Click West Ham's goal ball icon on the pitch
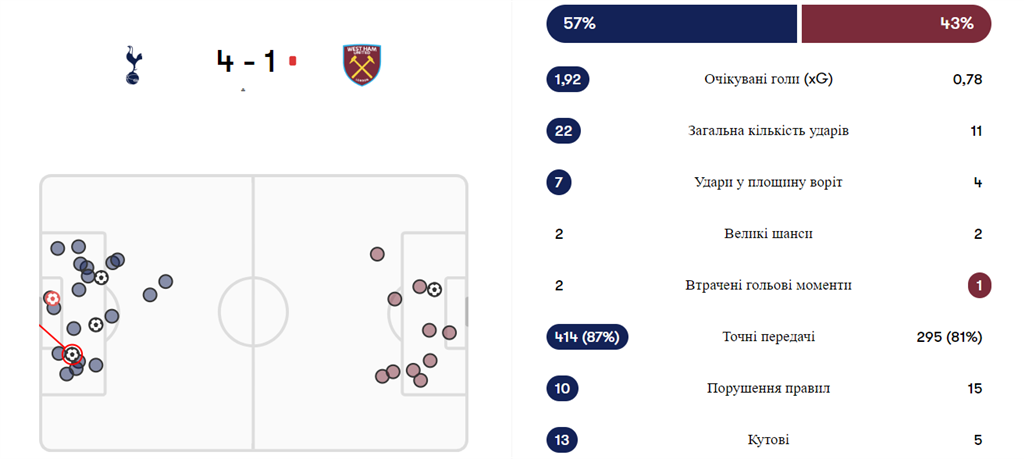This screenshot has height=459, width=1024. click(x=434, y=289)
